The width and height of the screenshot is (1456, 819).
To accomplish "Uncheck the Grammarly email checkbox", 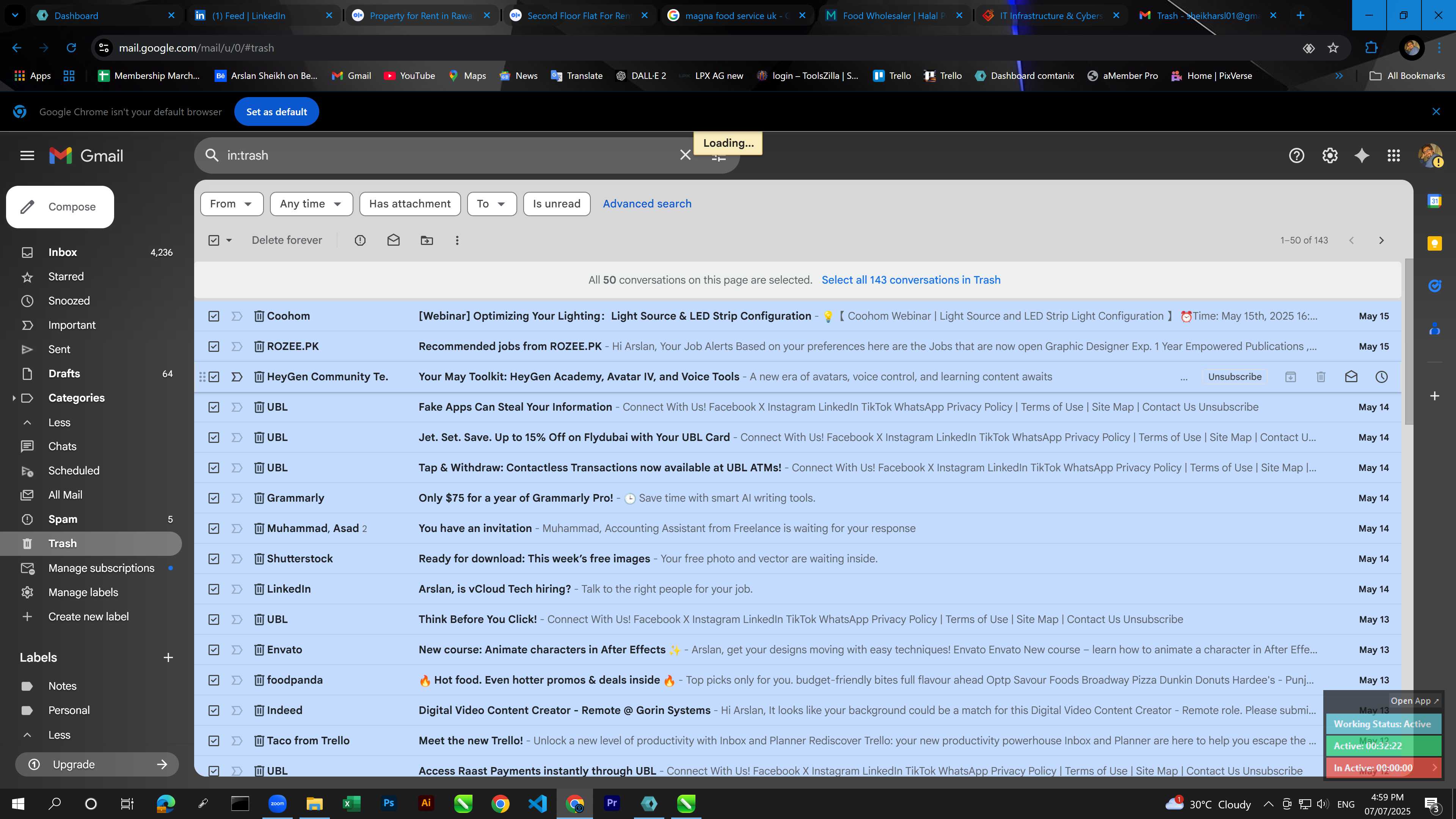I will (x=213, y=498).
